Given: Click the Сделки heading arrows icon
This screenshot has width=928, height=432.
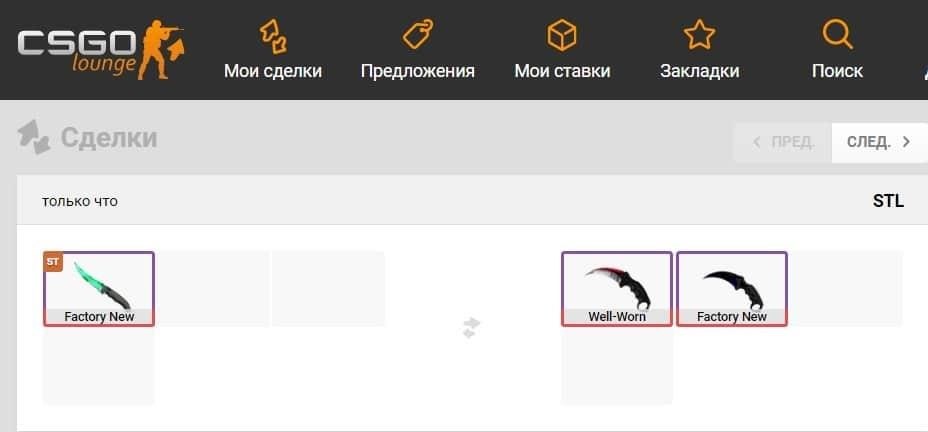Looking at the screenshot, I should pos(33,137).
